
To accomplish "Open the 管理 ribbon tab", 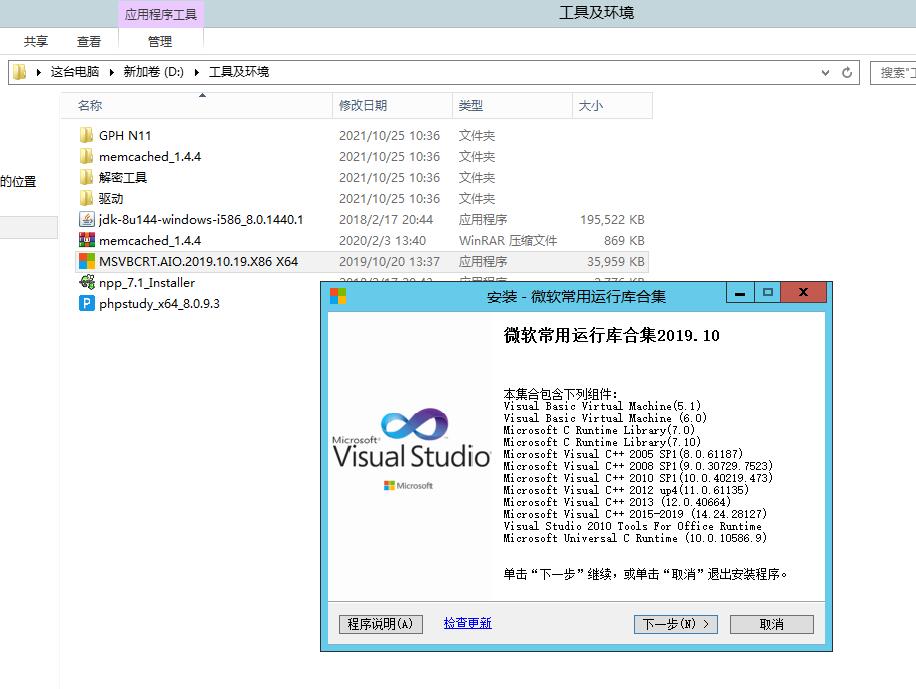I will [160, 41].
